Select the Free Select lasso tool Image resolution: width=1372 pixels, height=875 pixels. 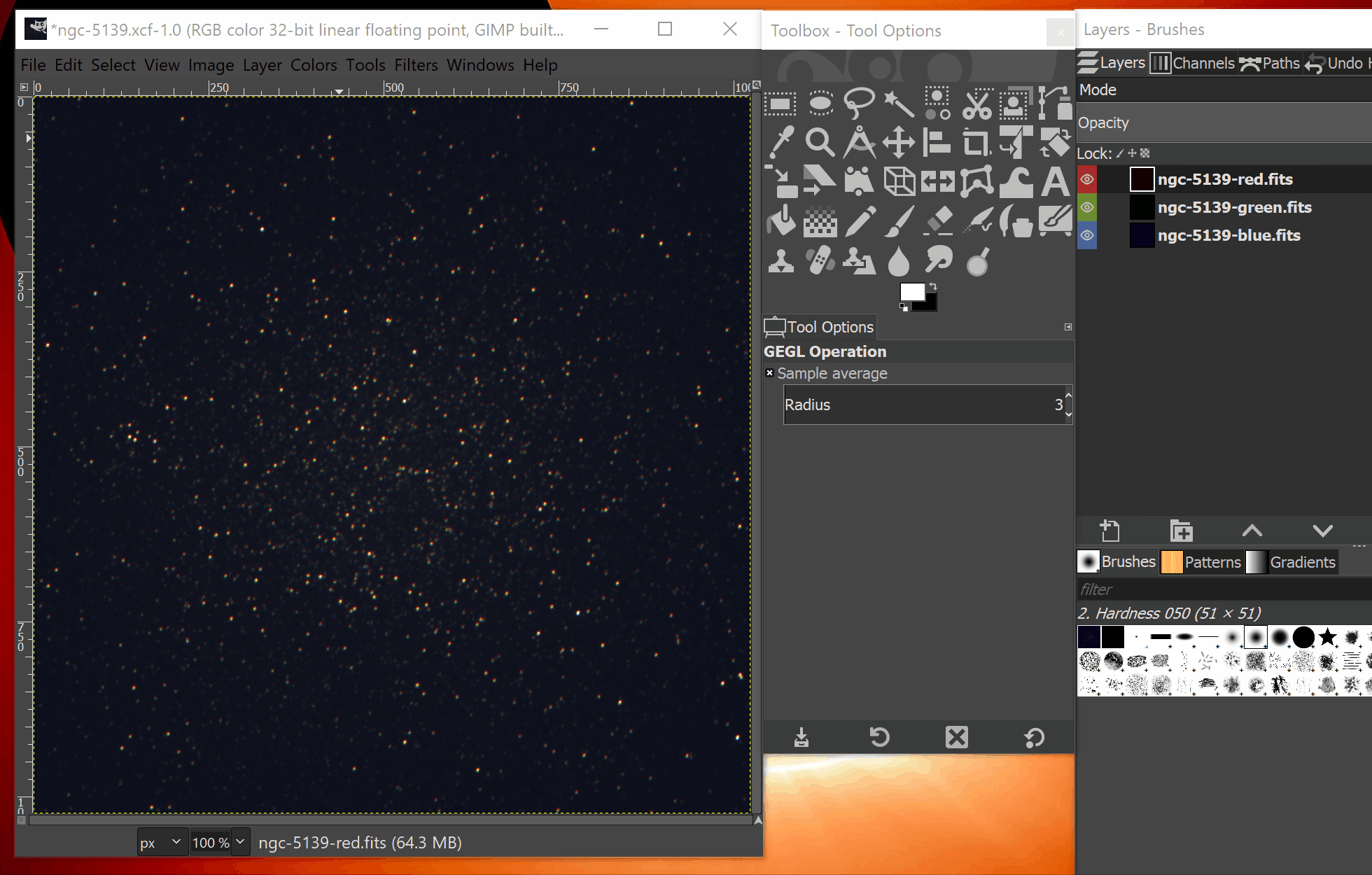[x=859, y=104]
